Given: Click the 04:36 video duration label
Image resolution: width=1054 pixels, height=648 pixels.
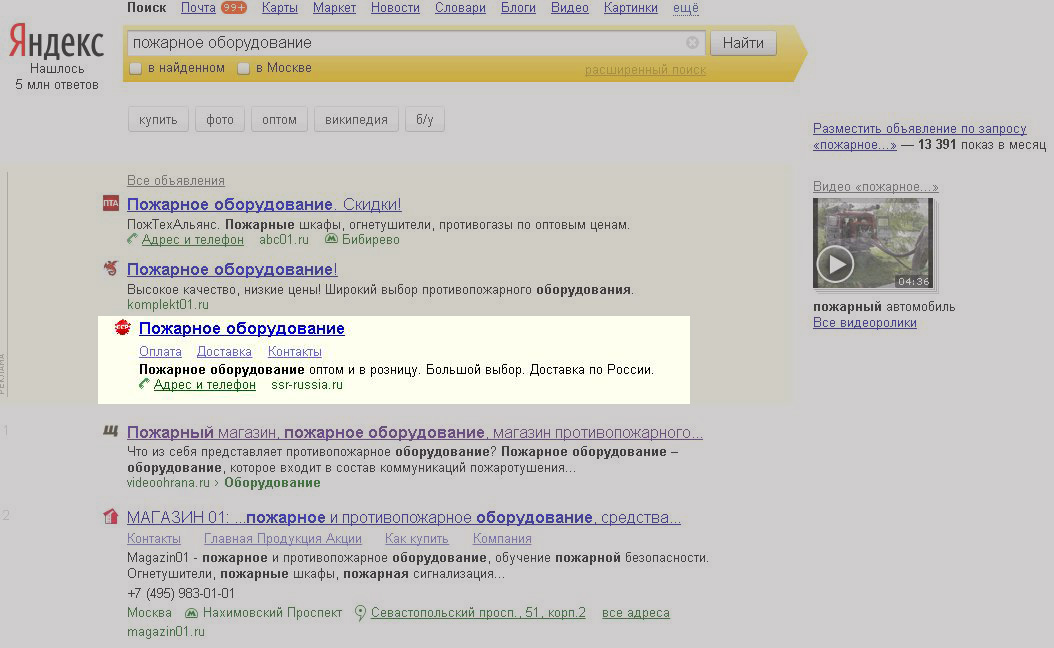Looking at the screenshot, I should pyautogui.click(x=914, y=282).
